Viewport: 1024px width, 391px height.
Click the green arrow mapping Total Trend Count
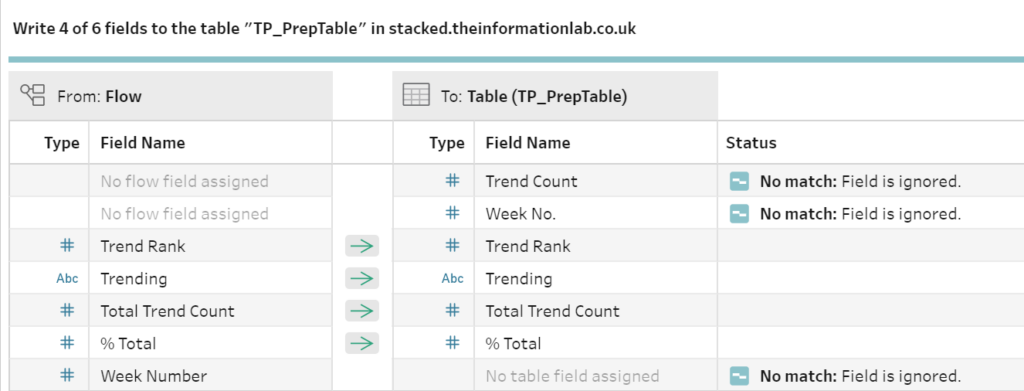pyautogui.click(x=362, y=311)
